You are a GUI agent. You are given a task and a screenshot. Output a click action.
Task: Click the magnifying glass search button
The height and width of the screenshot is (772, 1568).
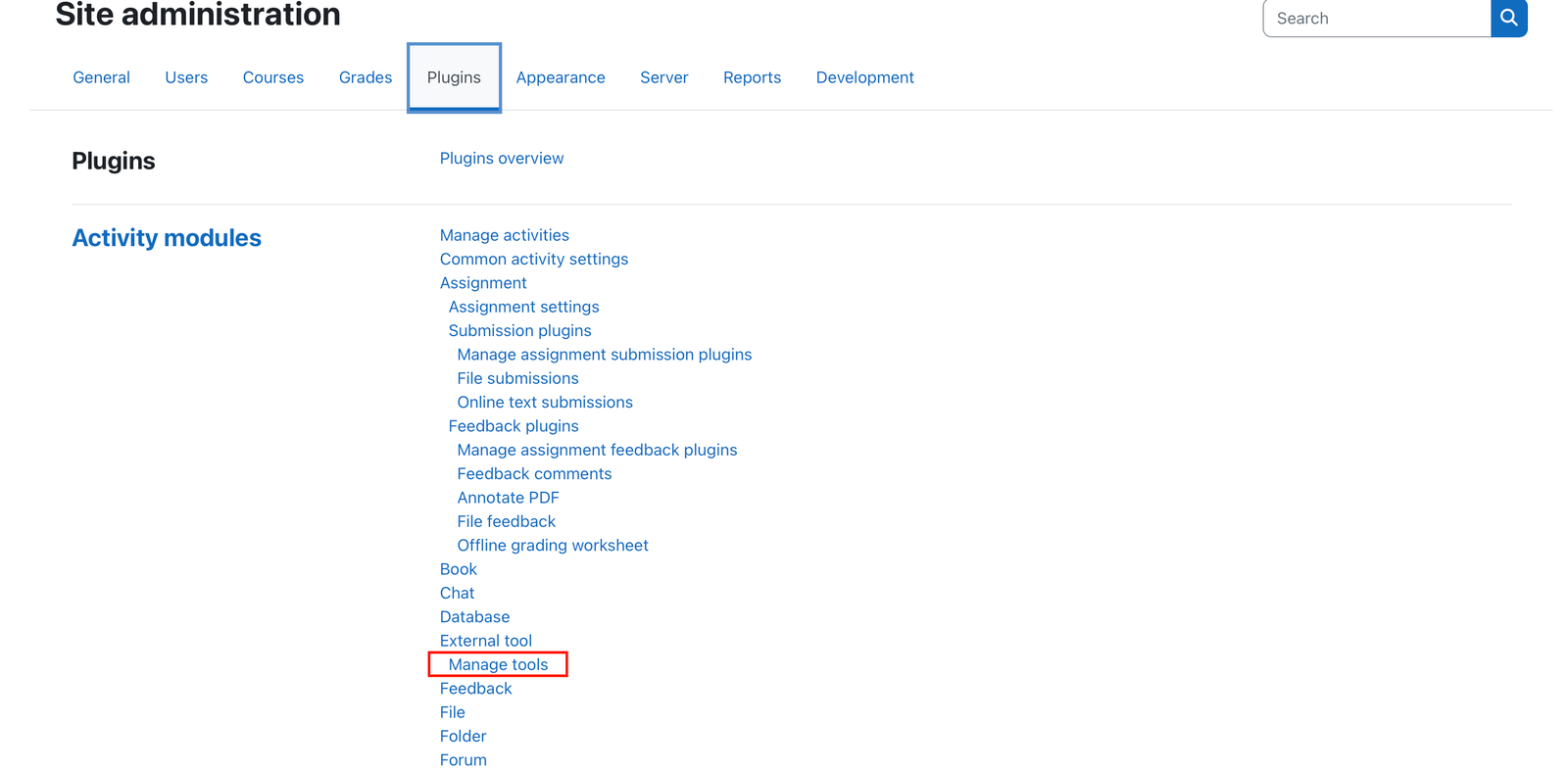click(x=1508, y=18)
